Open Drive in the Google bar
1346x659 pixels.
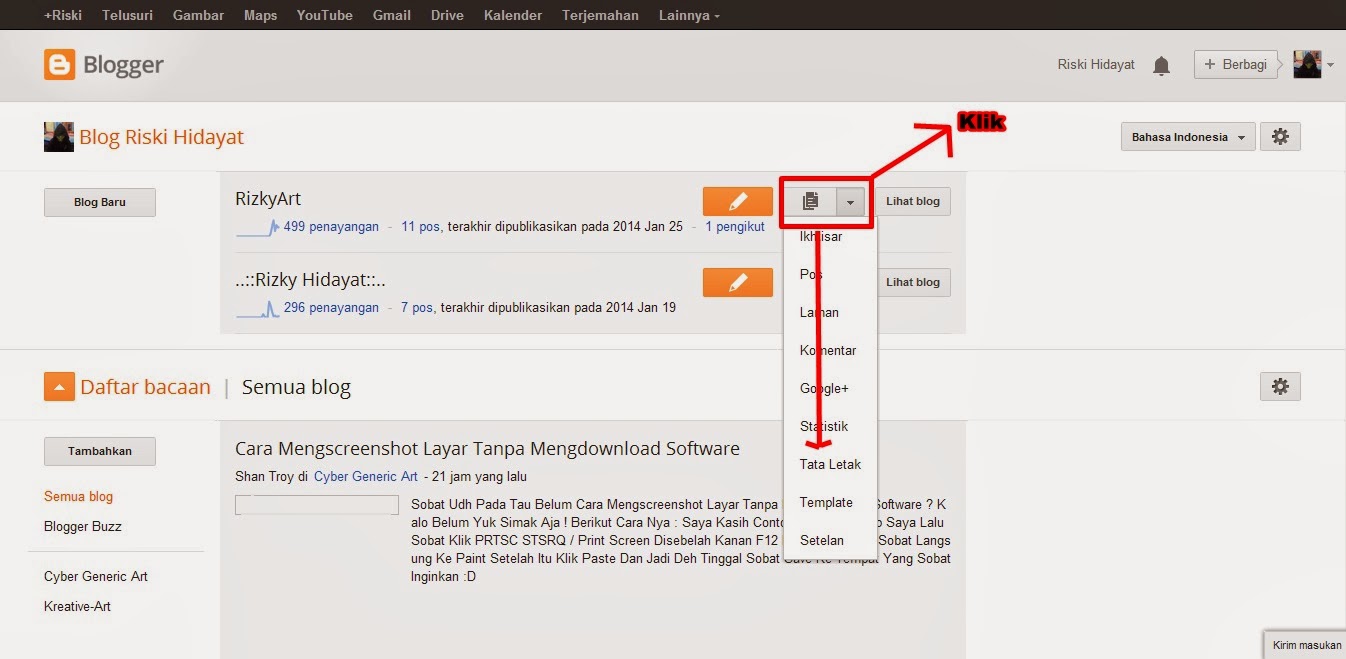[448, 15]
